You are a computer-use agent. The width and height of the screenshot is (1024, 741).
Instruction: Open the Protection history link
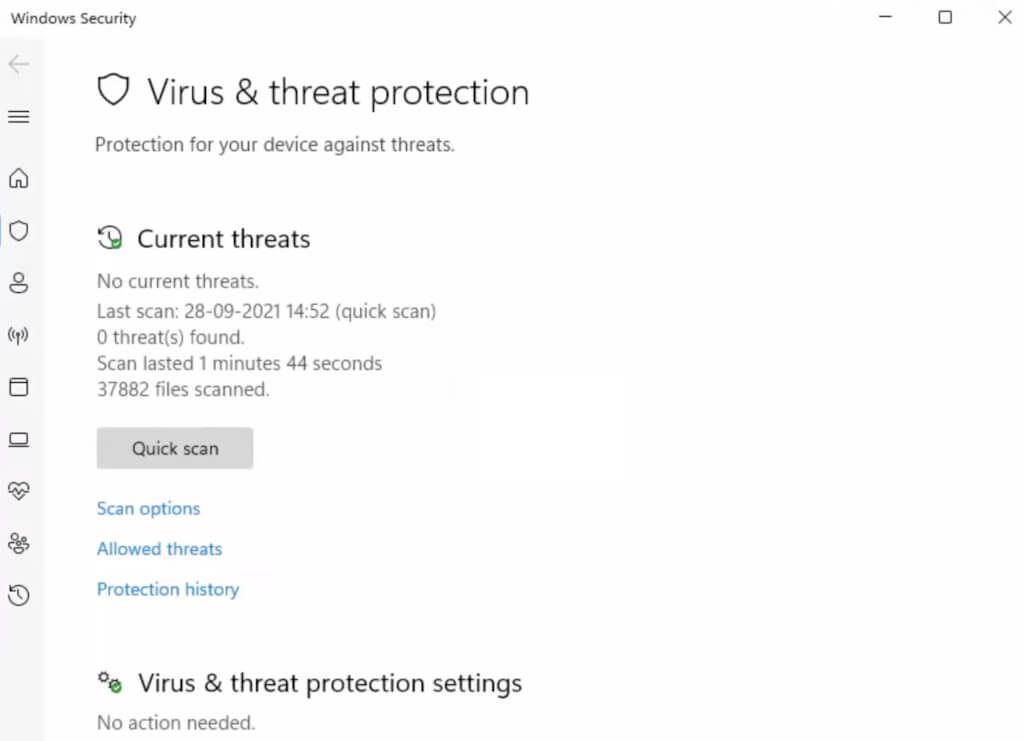click(167, 589)
